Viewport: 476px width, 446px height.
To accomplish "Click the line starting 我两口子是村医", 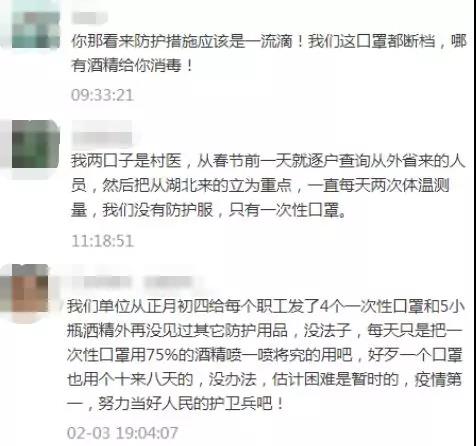I will click(x=268, y=161).
